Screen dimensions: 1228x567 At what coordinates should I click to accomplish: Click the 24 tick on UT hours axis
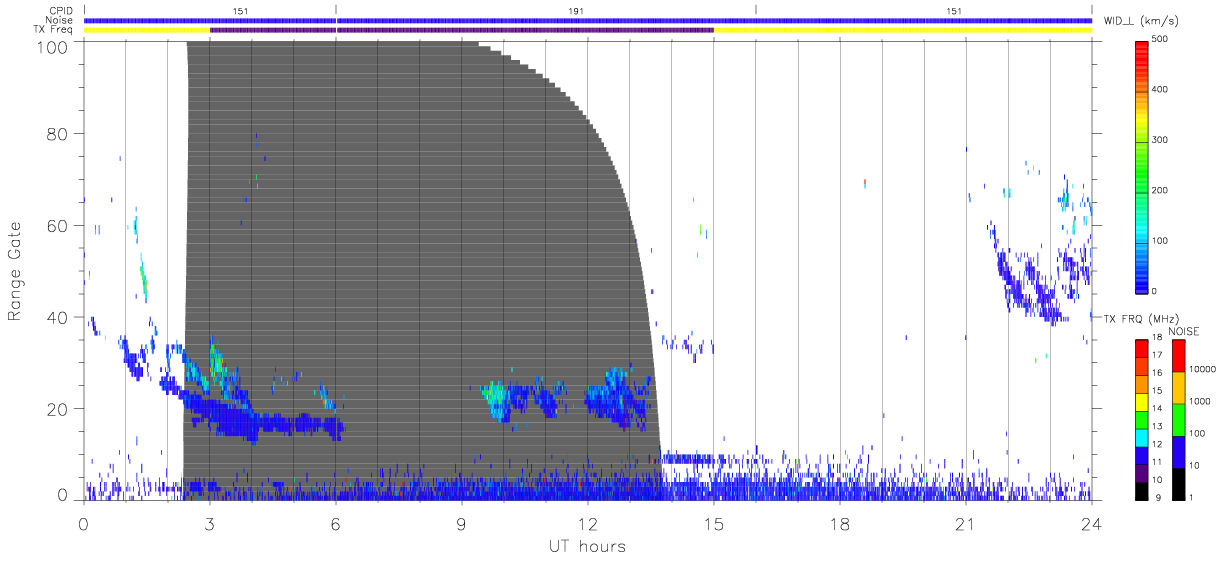click(x=1092, y=524)
